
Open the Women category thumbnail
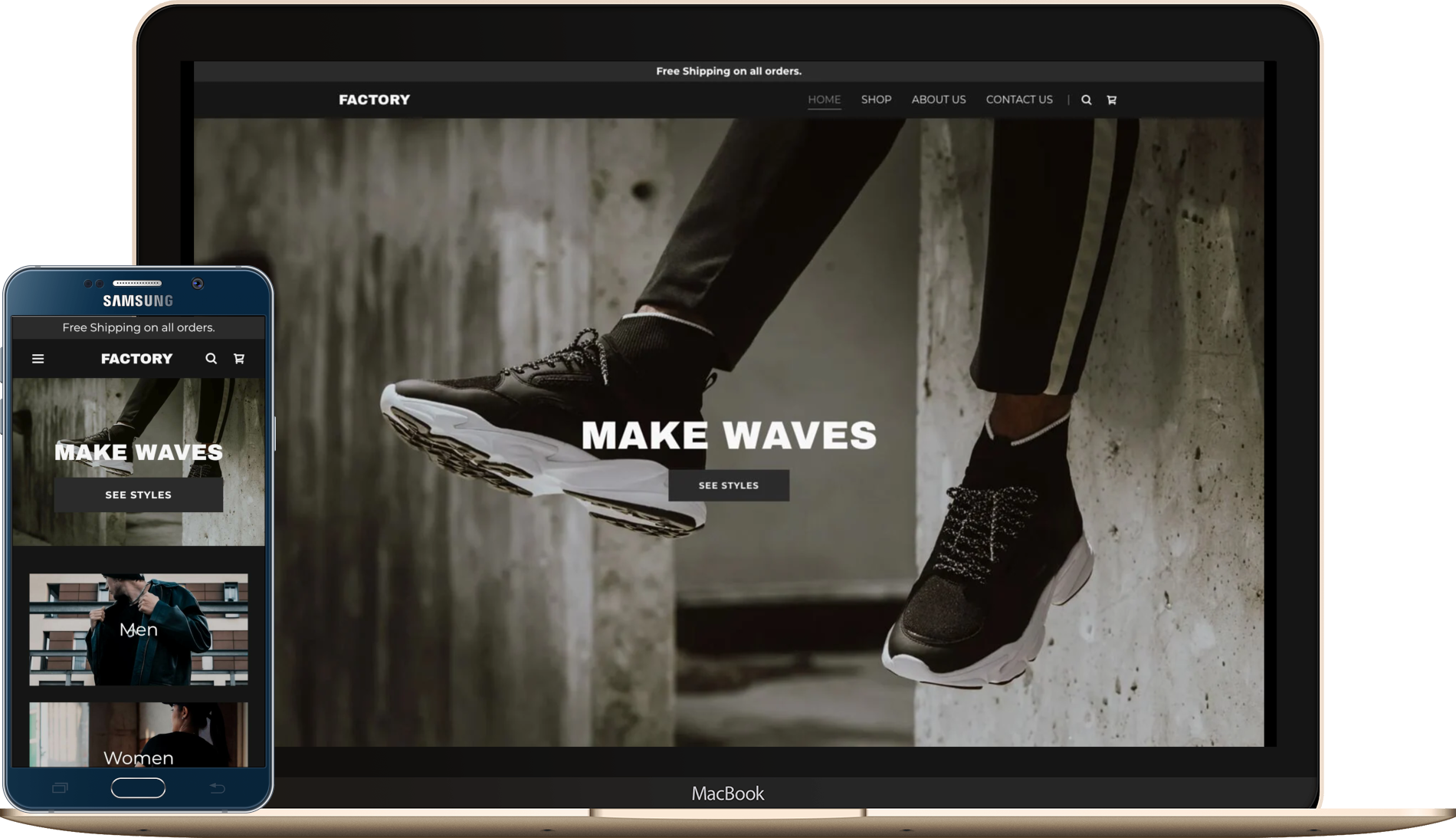[139, 734]
